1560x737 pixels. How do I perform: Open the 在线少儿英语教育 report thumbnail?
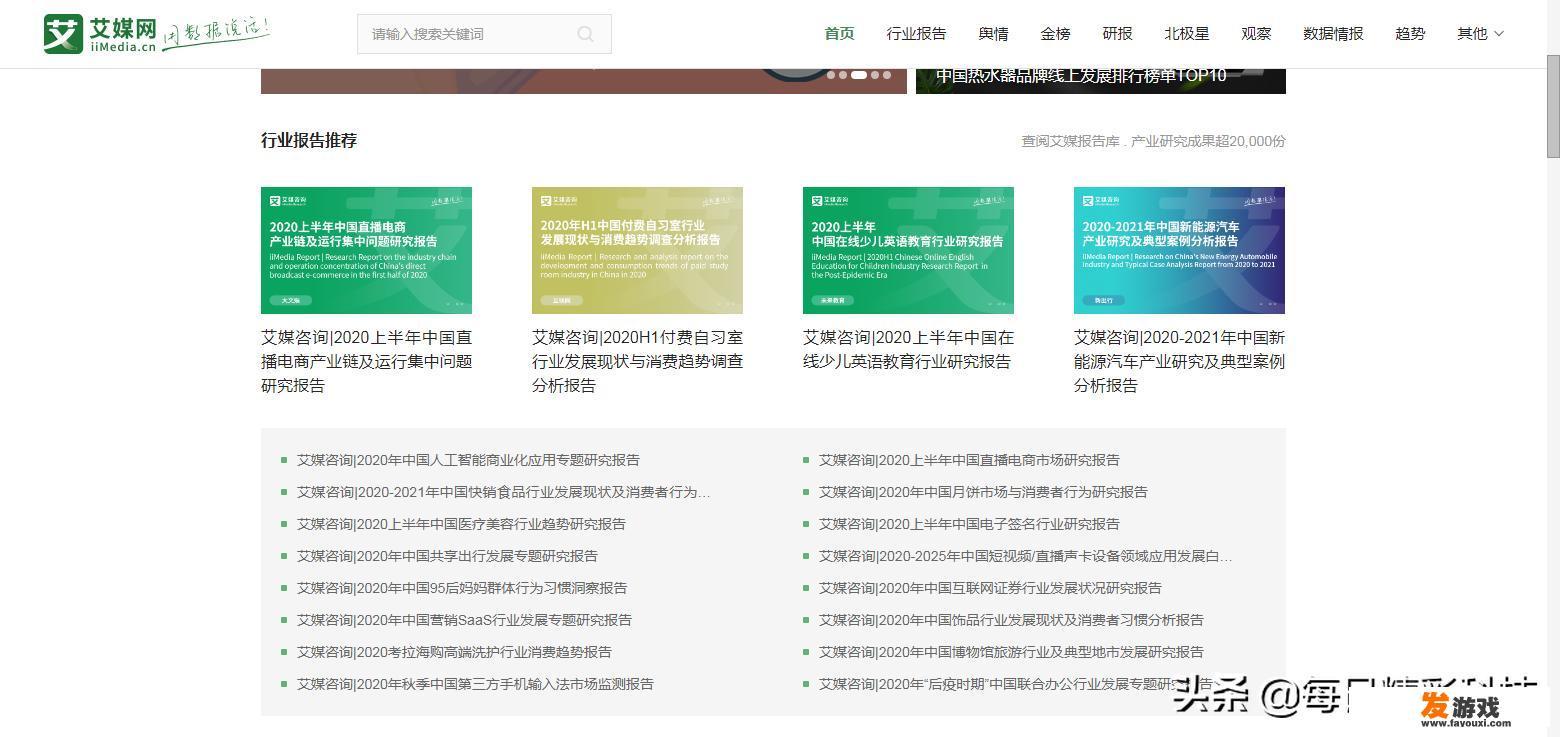(x=908, y=250)
